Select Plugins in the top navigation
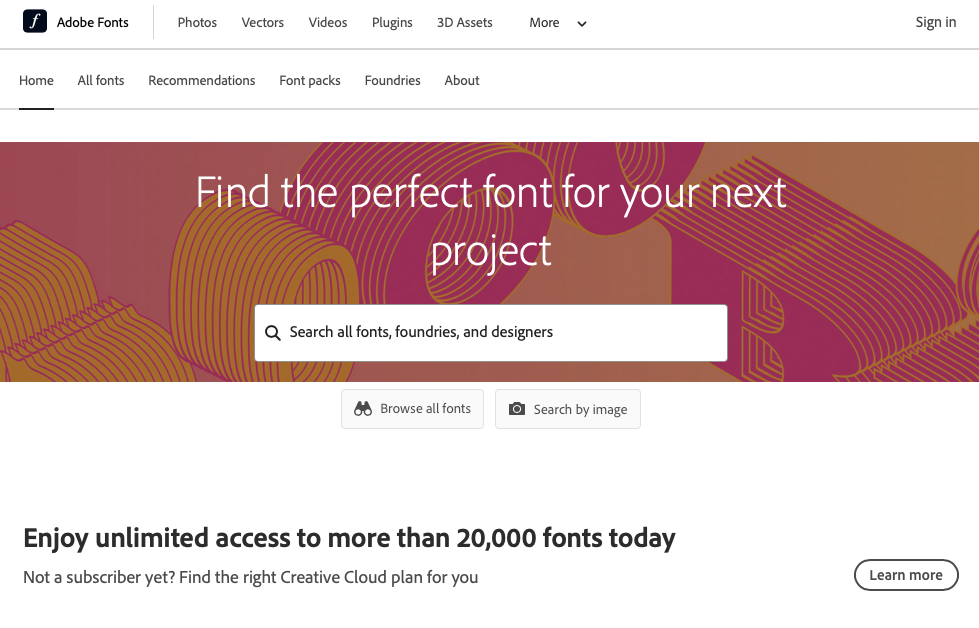Image resolution: width=979 pixels, height=628 pixels. click(392, 23)
